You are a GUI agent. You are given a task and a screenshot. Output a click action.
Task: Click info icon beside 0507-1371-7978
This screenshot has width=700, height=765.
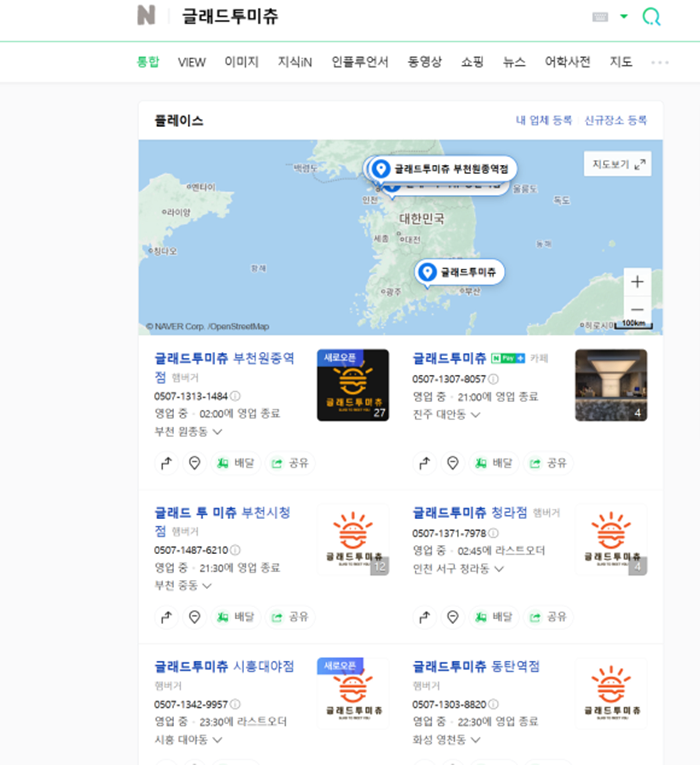click(x=493, y=533)
